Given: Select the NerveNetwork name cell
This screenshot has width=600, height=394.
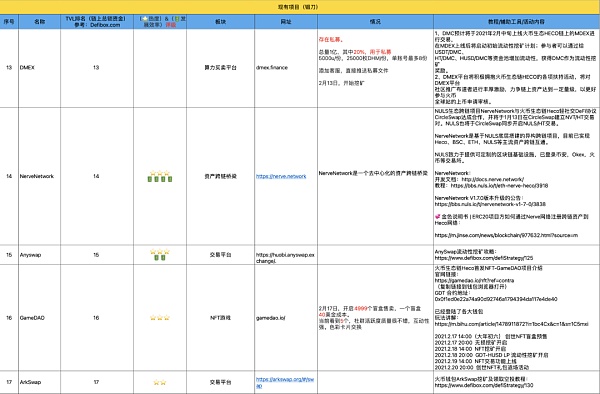Looking at the screenshot, I should click(x=39, y=176).
